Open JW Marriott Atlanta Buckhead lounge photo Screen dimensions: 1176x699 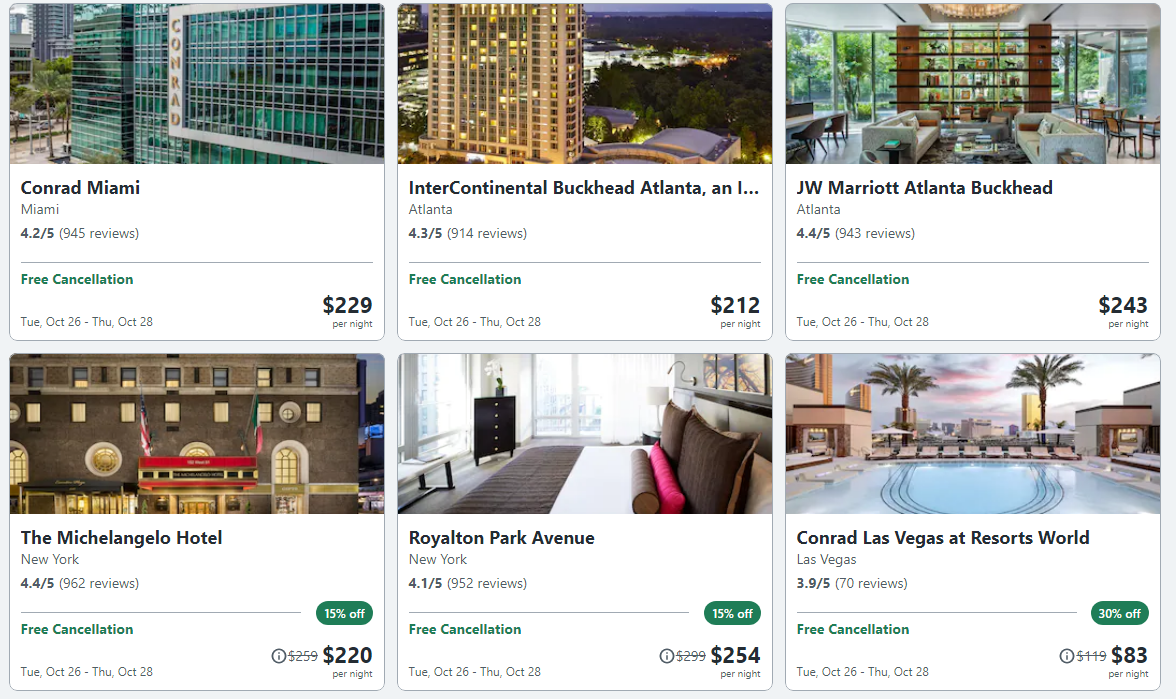973,83
